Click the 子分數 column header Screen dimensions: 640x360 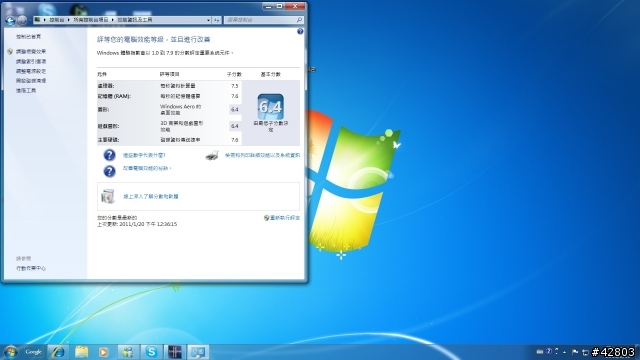click(234, 74)
